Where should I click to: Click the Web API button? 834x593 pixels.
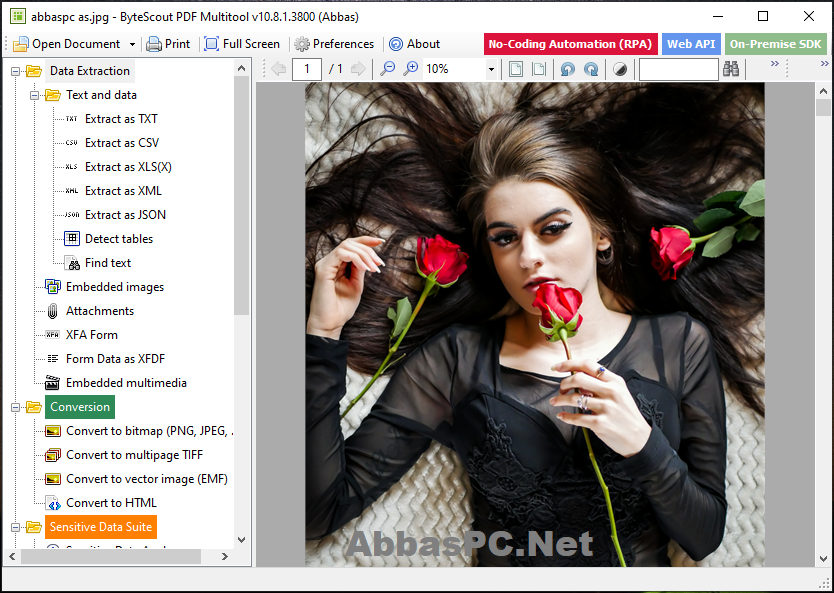click(691, 44)
